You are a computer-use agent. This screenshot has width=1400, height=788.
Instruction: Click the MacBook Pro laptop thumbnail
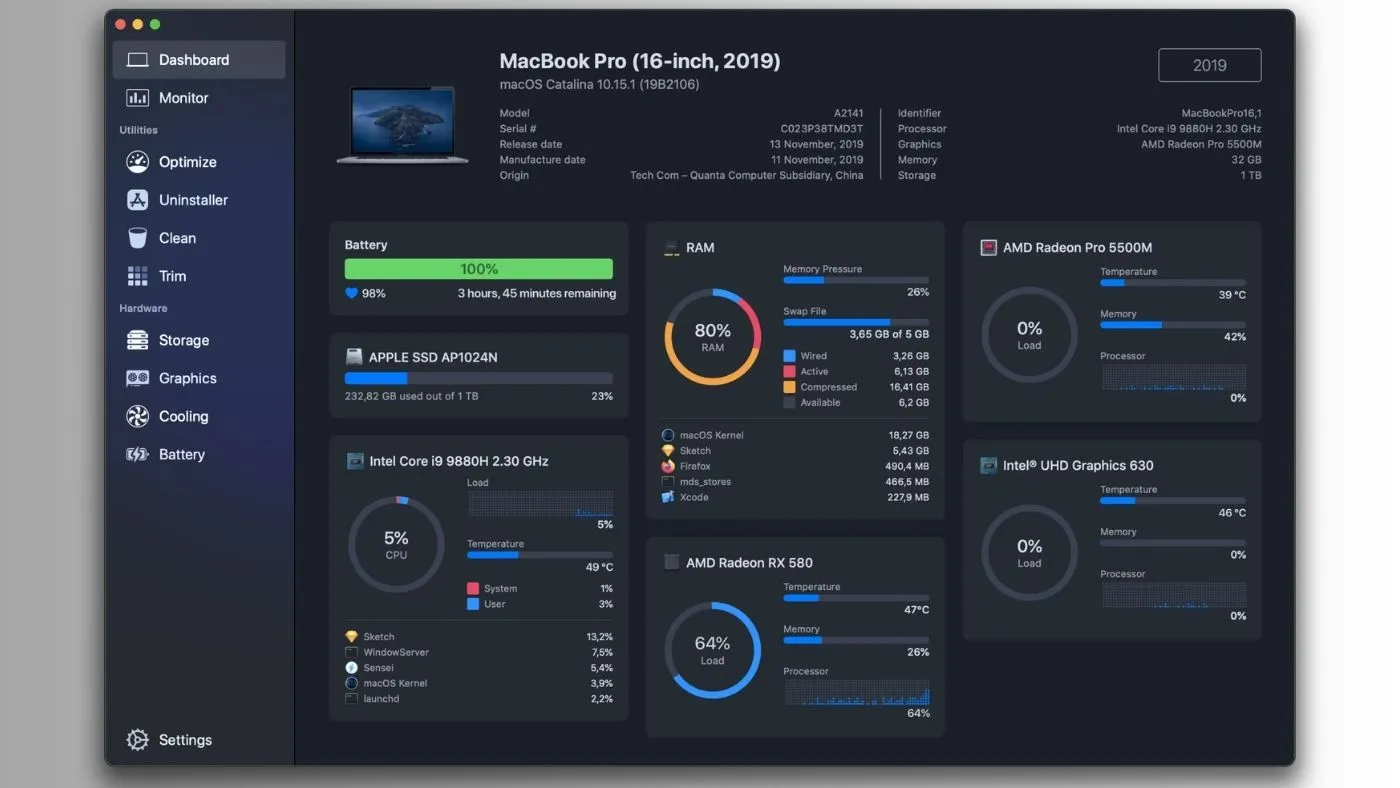click(402, 126)
